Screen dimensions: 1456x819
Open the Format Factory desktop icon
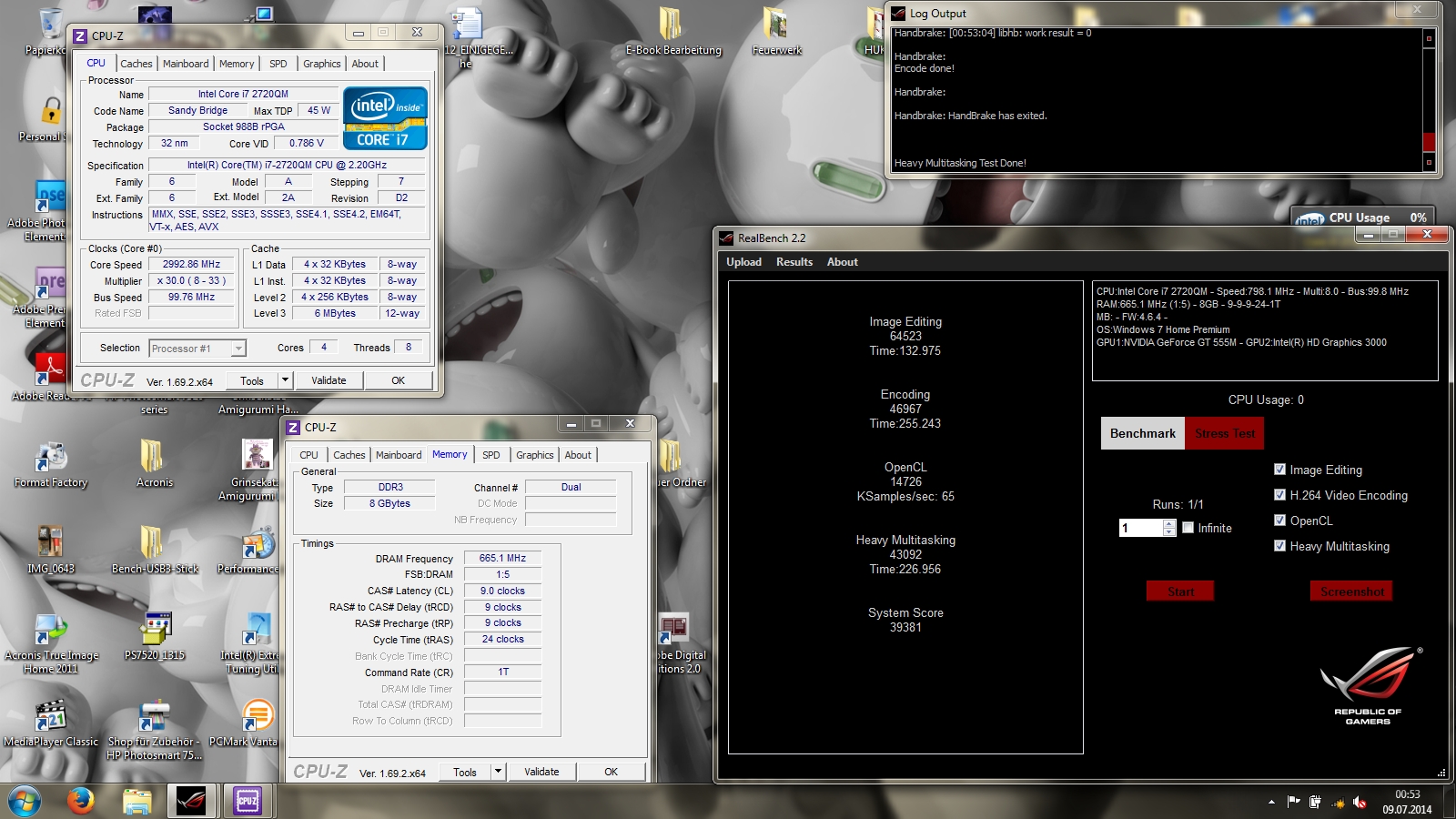point(51,462)
